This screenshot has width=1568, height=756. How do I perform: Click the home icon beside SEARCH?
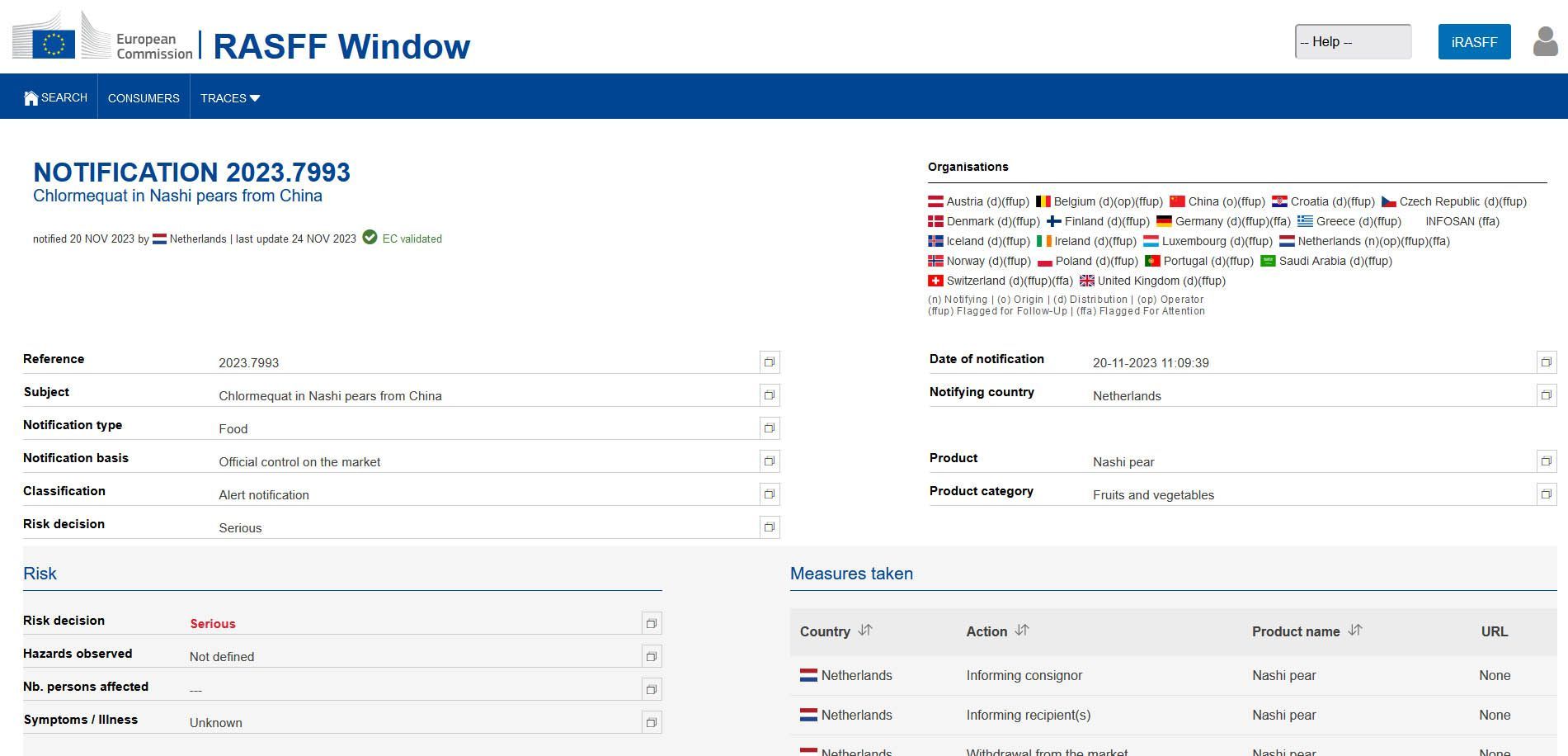[31, 98]
